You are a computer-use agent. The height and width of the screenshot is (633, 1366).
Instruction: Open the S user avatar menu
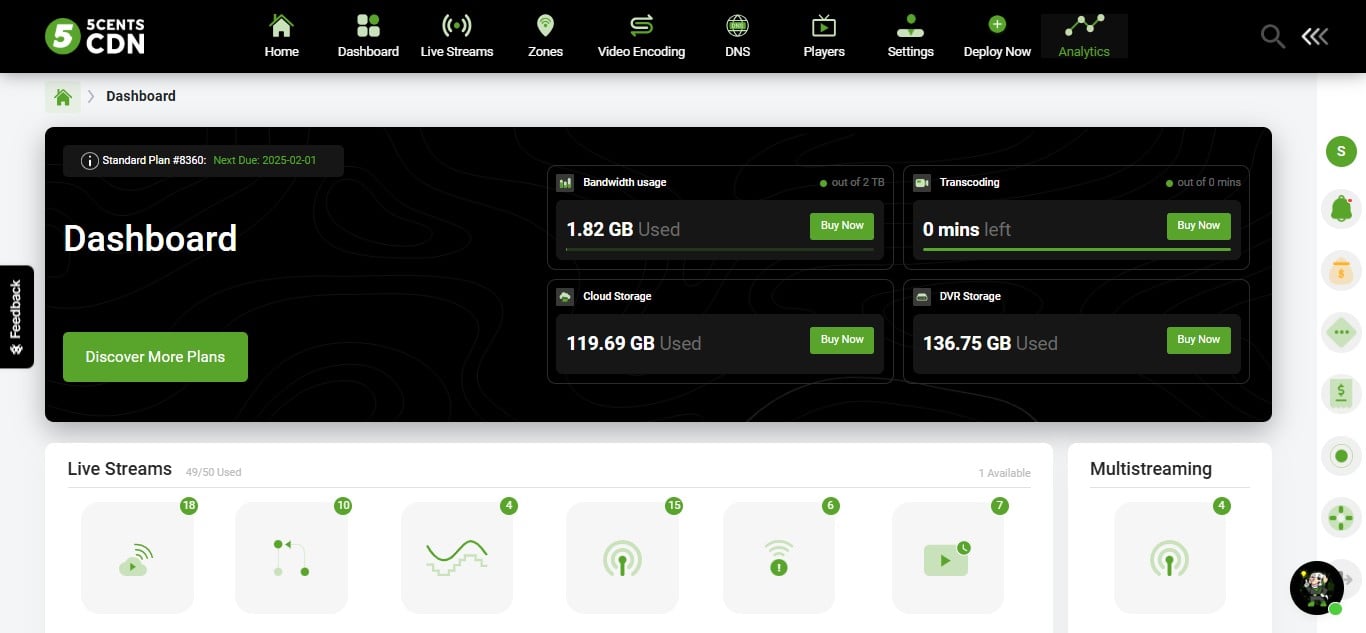point(1341,152)
